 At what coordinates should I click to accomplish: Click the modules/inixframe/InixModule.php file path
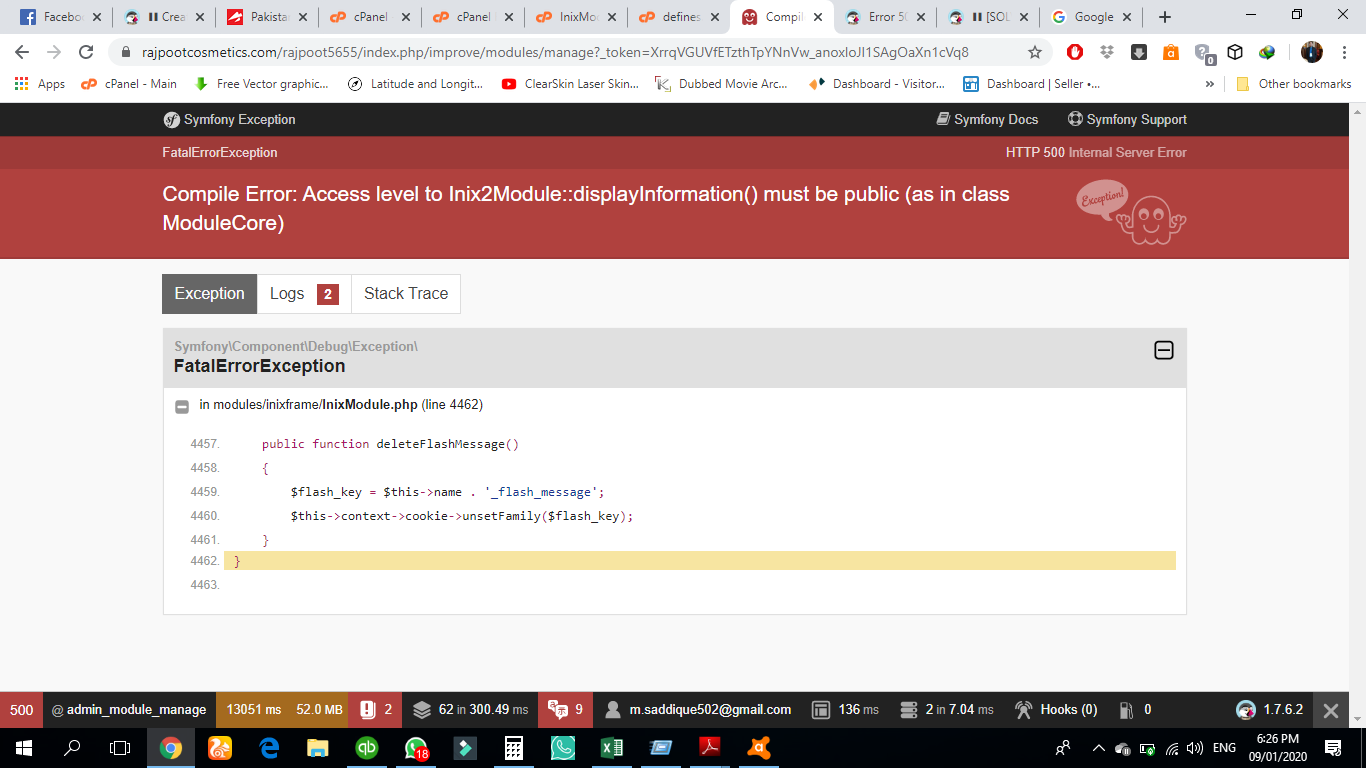[x=315, y=404]
